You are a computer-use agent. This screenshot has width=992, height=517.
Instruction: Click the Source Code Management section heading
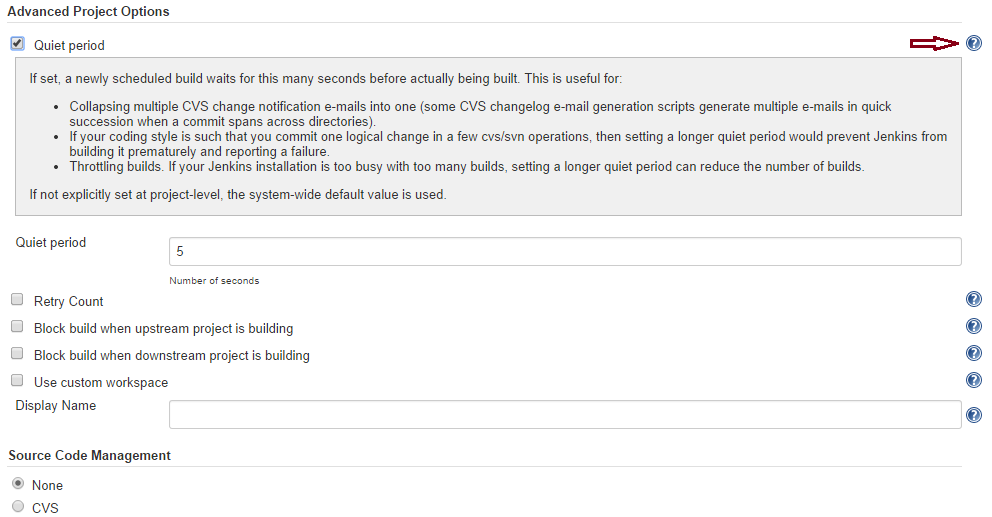pos(89,455)
